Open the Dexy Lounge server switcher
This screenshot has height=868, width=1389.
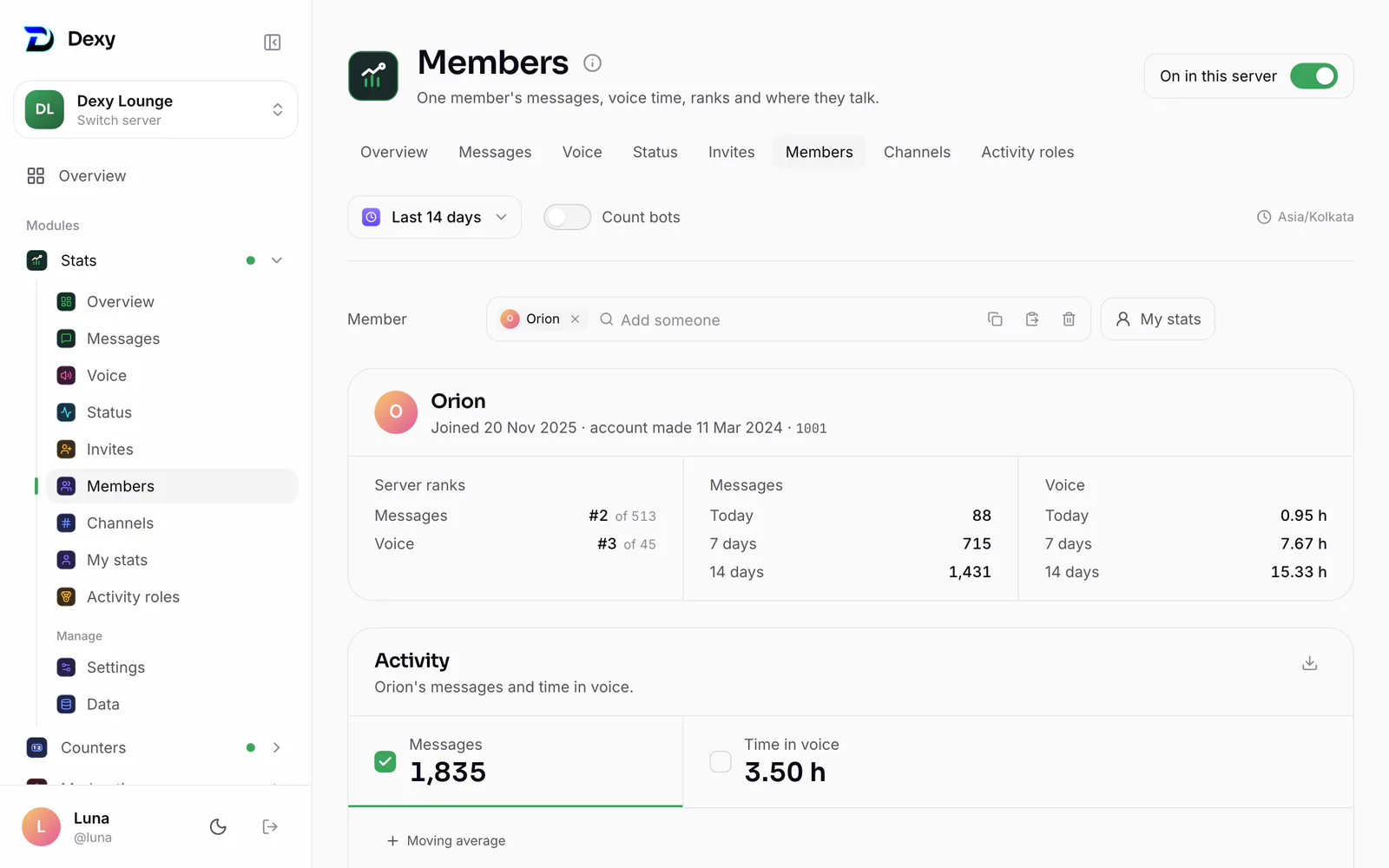click(155, 110)
